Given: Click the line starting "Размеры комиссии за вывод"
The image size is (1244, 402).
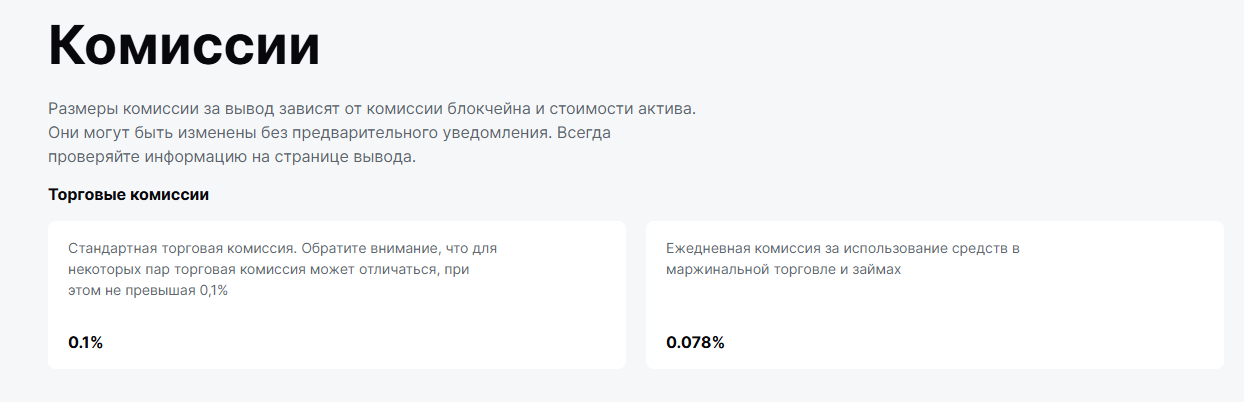Looking at the screenshot, I should click(x=371, y=108).
